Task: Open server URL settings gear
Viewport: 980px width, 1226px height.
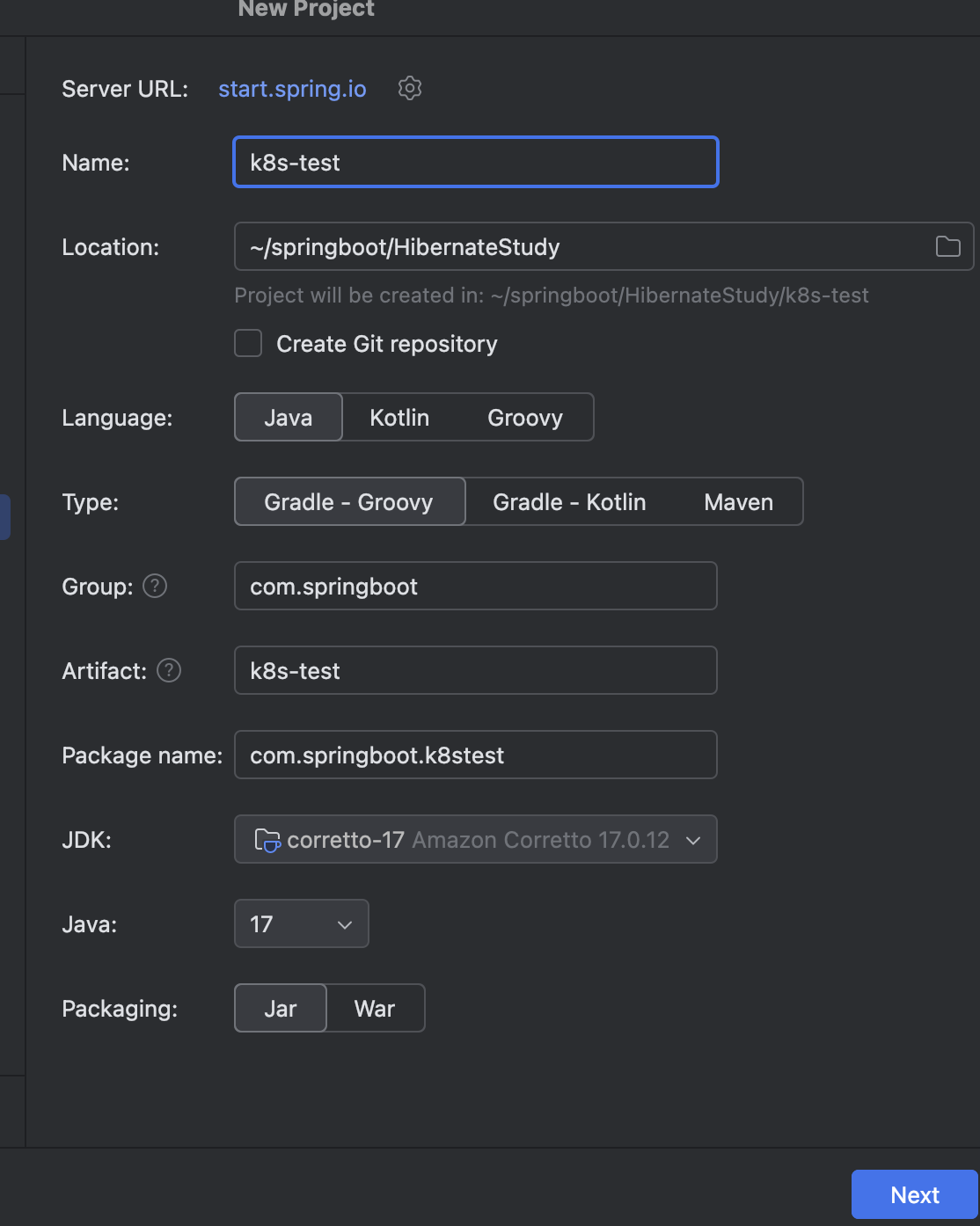Action: coord(410,88)
